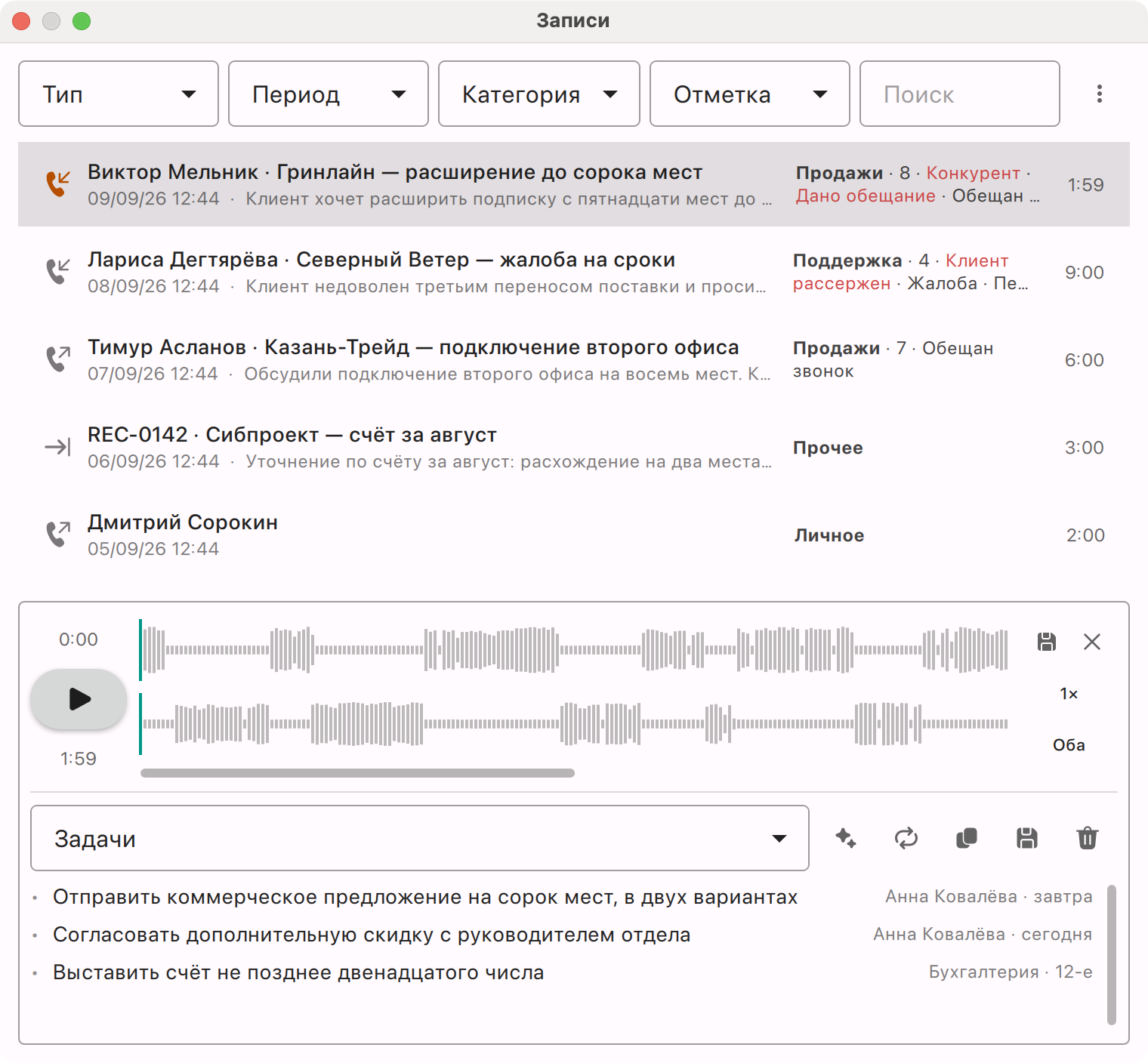This screenshot has width=1148, height=1063.
Task: Click the Бухгалтерия · 12-е assignee label
Action: [1011, 972]
